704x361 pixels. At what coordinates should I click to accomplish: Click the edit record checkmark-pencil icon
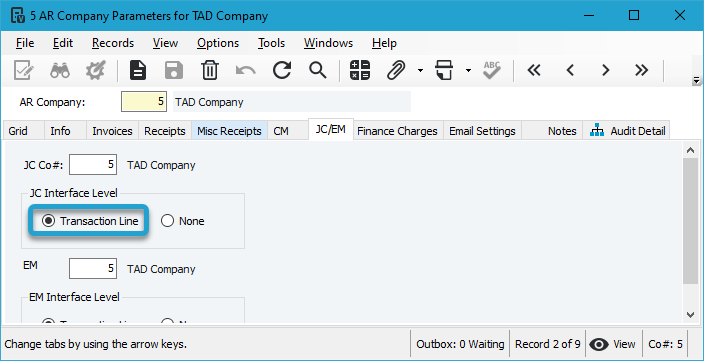23,70
